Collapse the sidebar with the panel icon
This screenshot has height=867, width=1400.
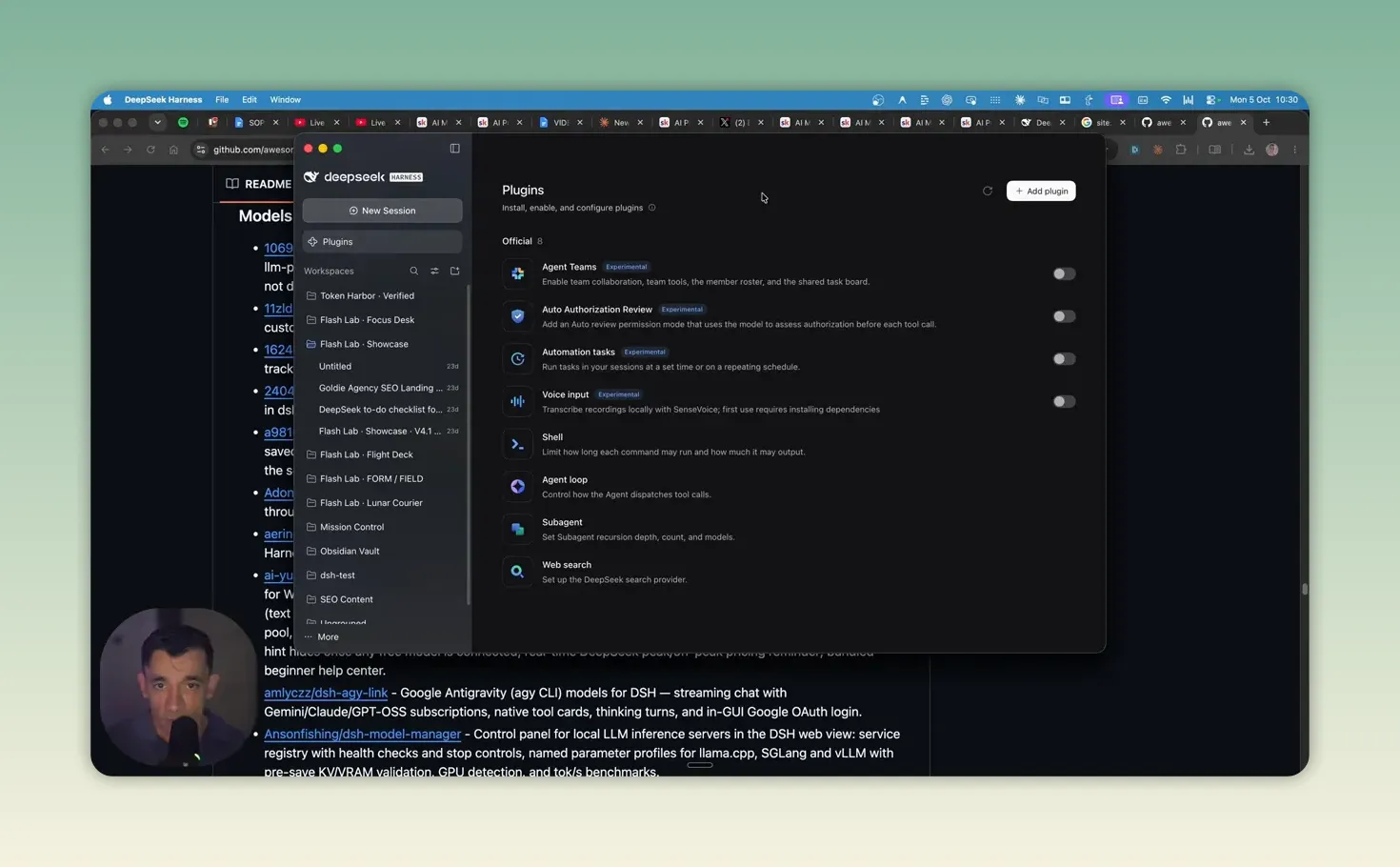click(x=454, y=149)
